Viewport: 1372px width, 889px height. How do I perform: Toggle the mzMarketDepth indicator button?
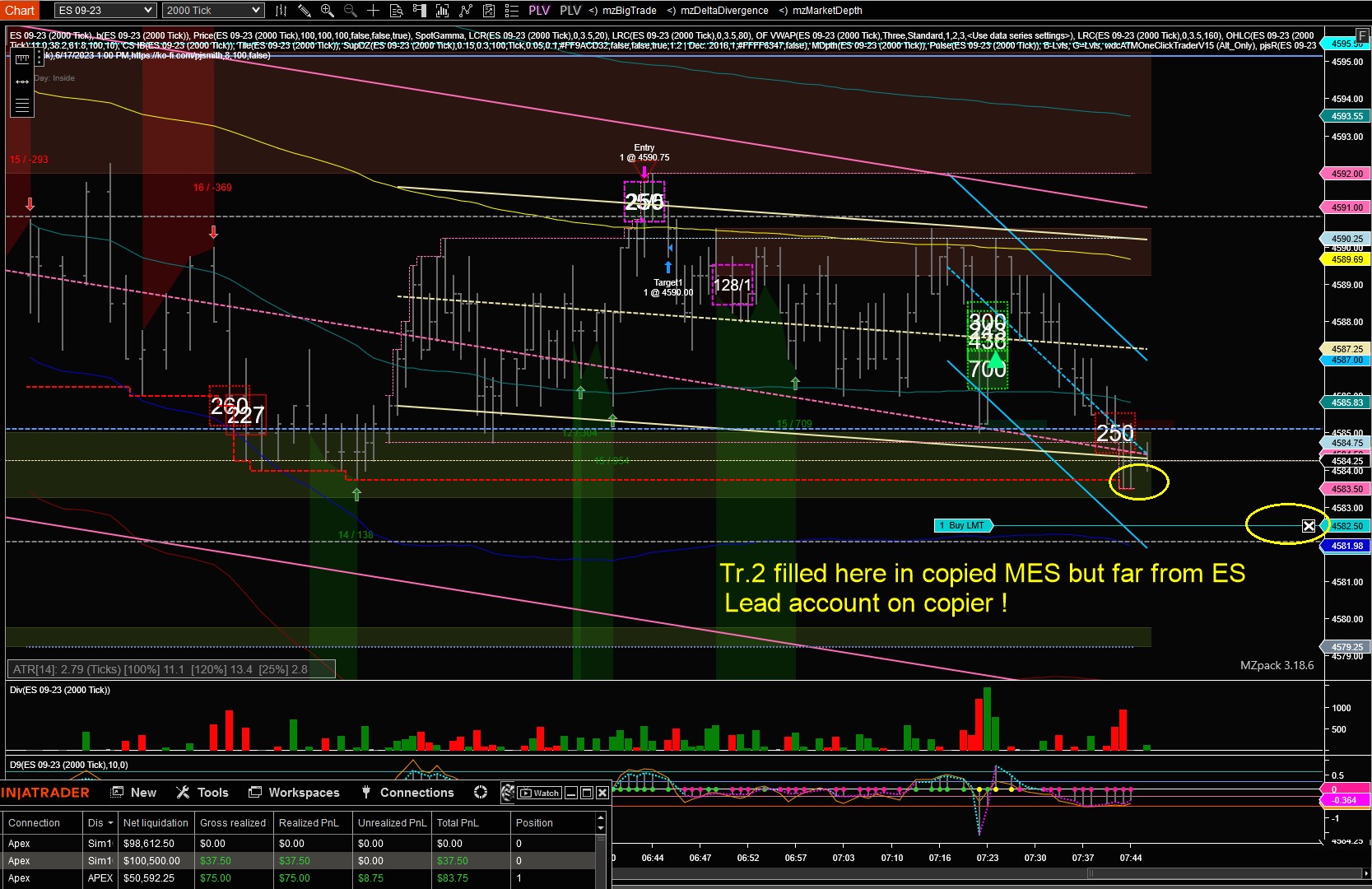pyautogui.click(x=821, y=11)
